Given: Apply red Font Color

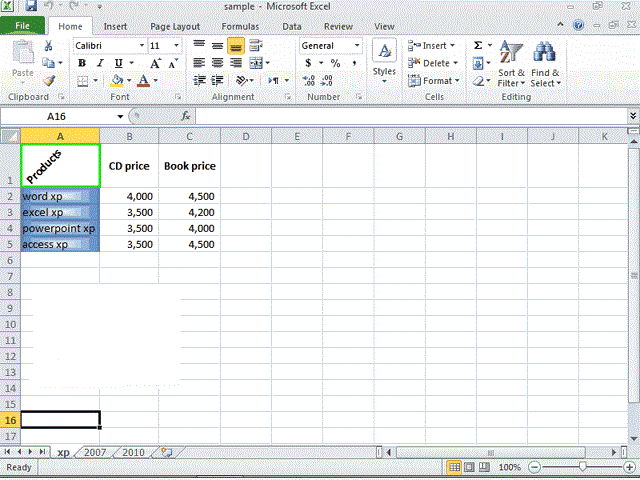Looking at the screenshot, I should click(143, 81).
